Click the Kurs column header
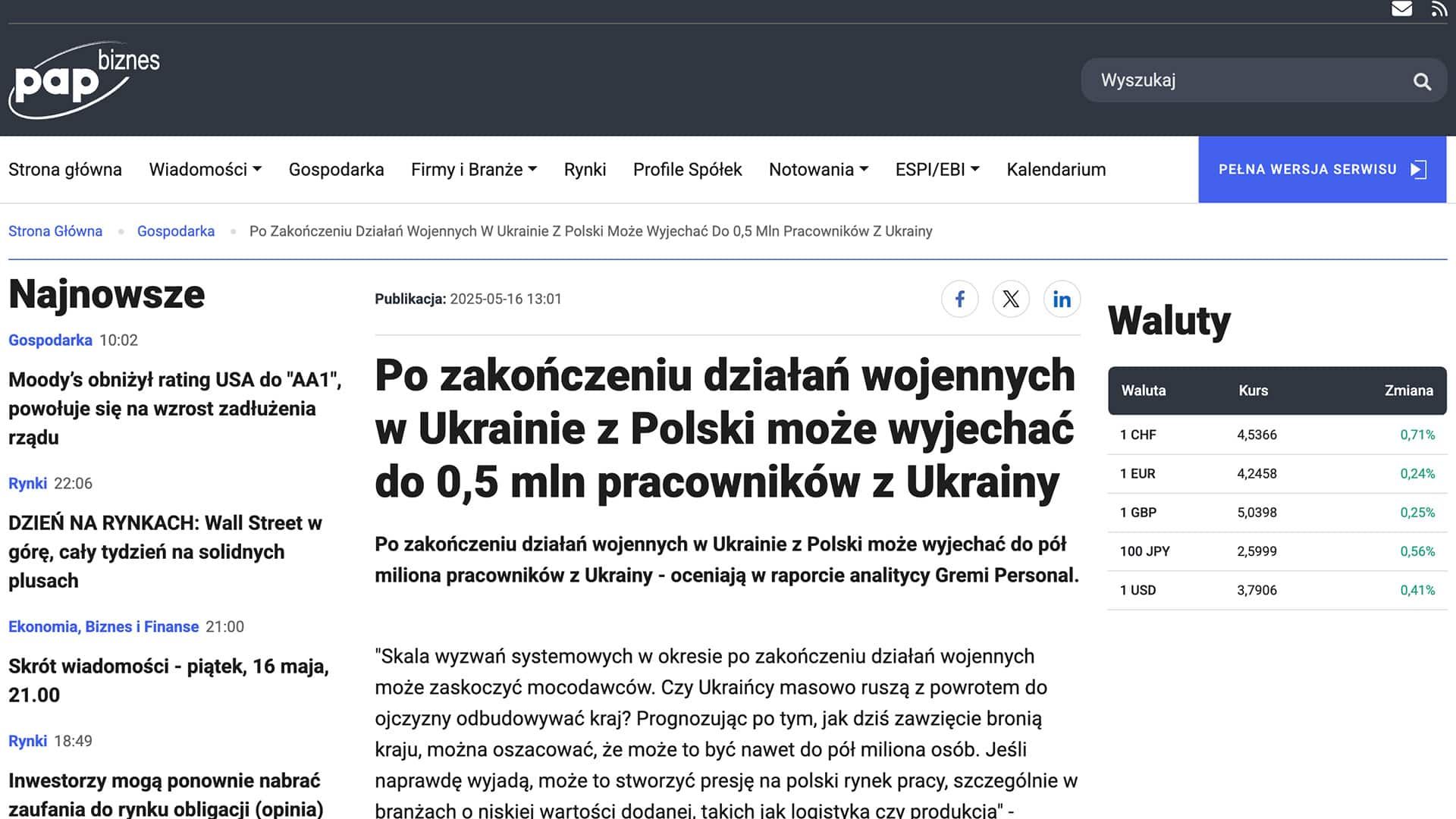The width and height of the screenshot is (1456, 819). [x=1253, y=391]
